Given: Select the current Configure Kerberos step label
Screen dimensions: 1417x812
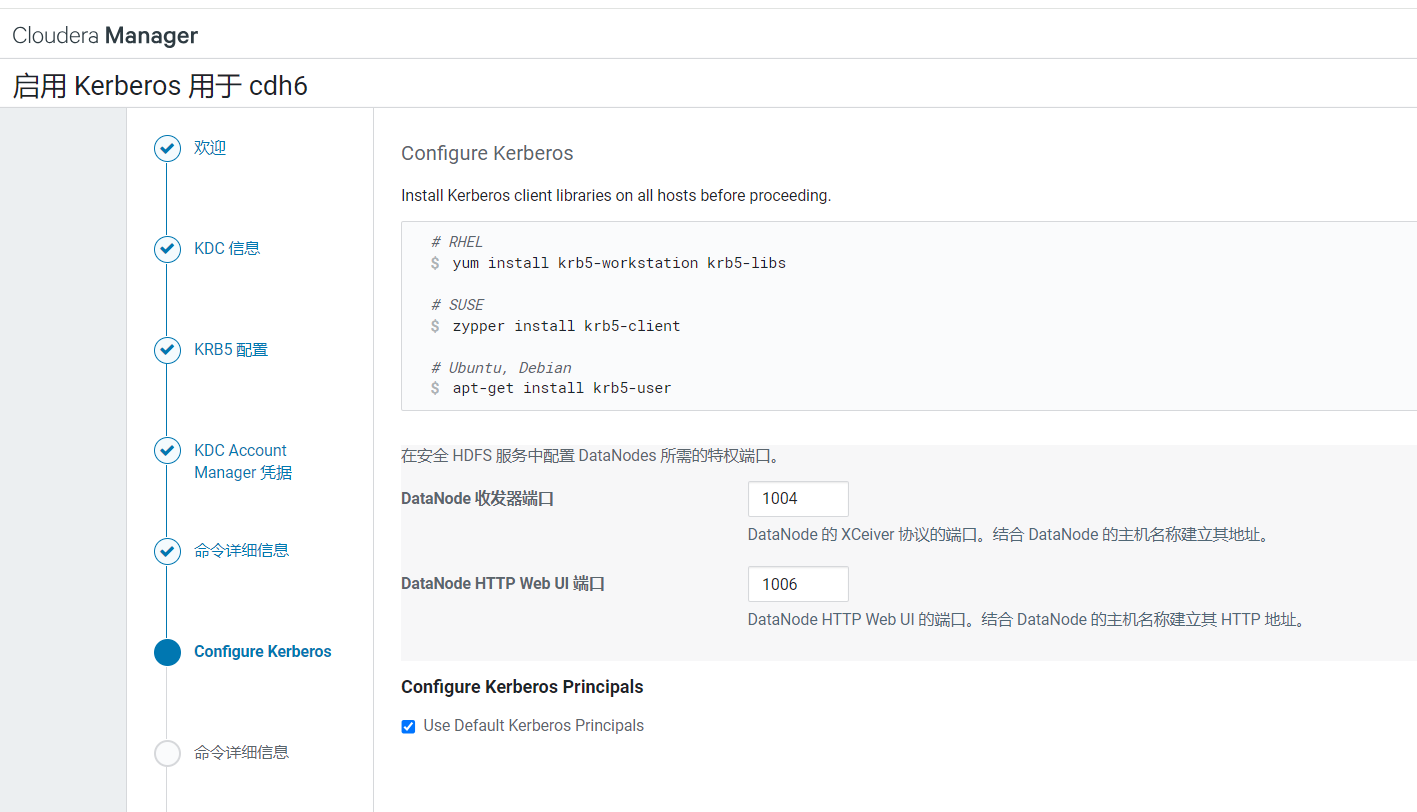Looking at the screenshot, I should [x=263, y=652].
